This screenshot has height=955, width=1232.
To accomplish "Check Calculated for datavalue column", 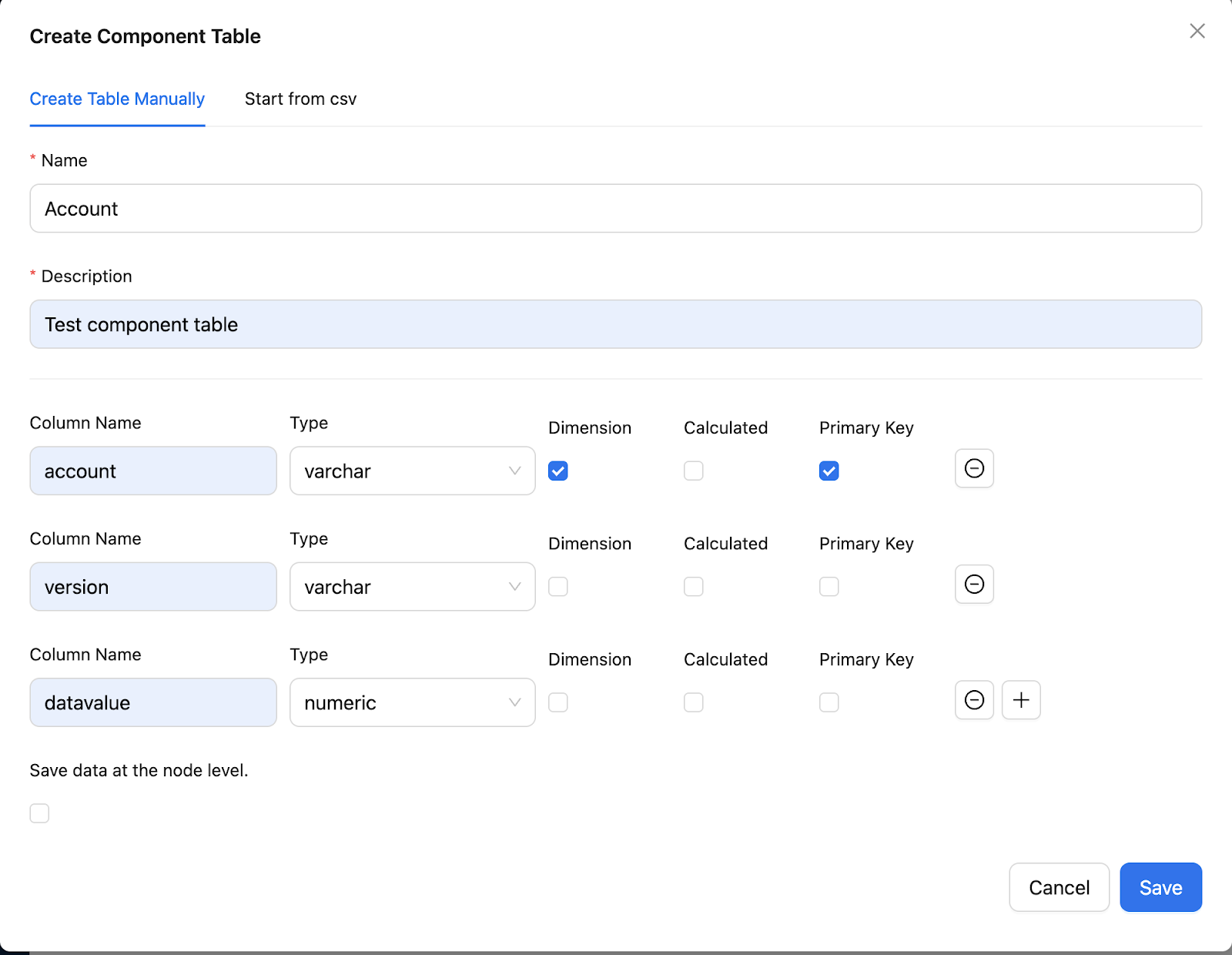I will [x=694, y=702].
